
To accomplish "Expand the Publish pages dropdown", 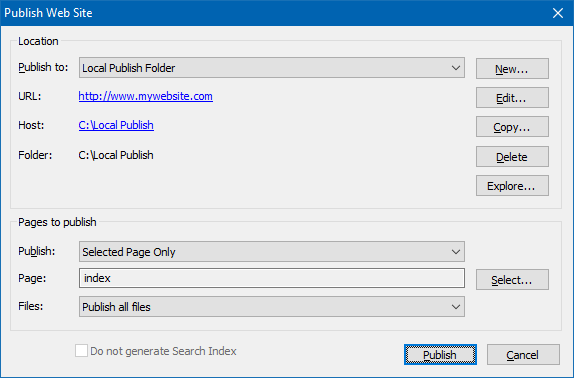I will [272, 252].
